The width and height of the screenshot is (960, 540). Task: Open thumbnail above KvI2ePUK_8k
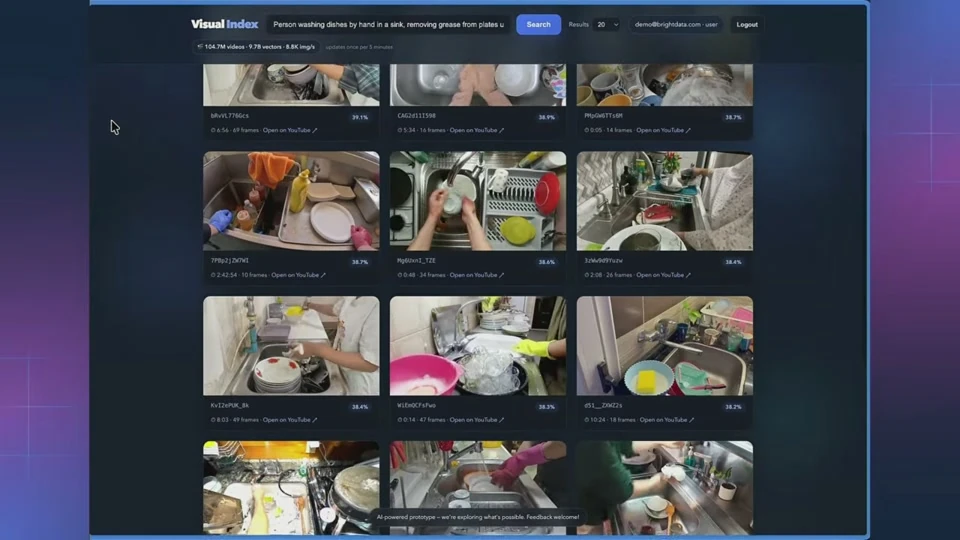(291, 346)
